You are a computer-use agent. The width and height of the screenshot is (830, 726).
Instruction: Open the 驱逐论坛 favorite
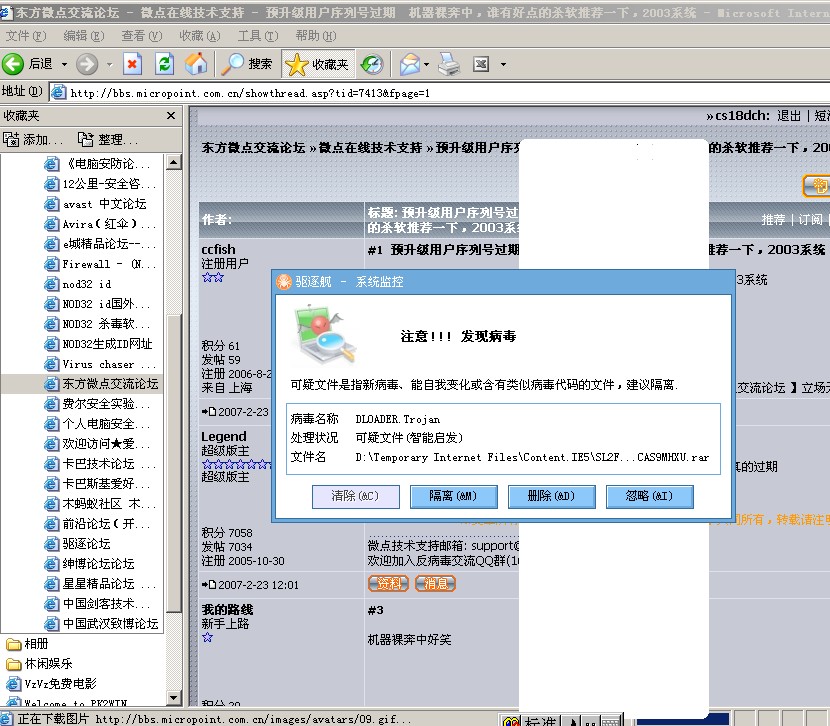(x=78, y=544)
